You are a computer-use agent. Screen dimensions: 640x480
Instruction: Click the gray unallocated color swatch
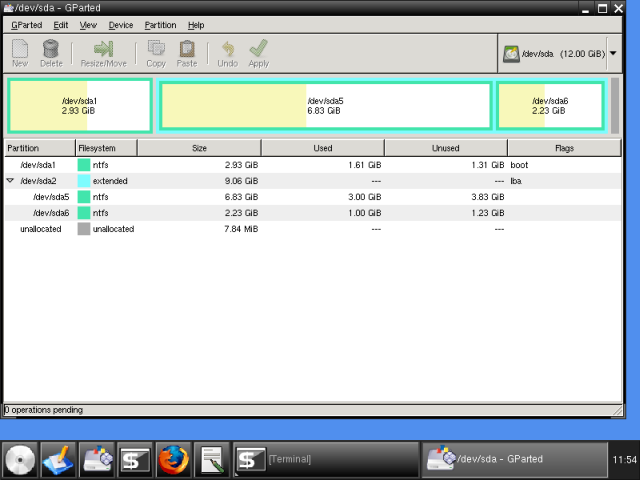click(84, 229)
